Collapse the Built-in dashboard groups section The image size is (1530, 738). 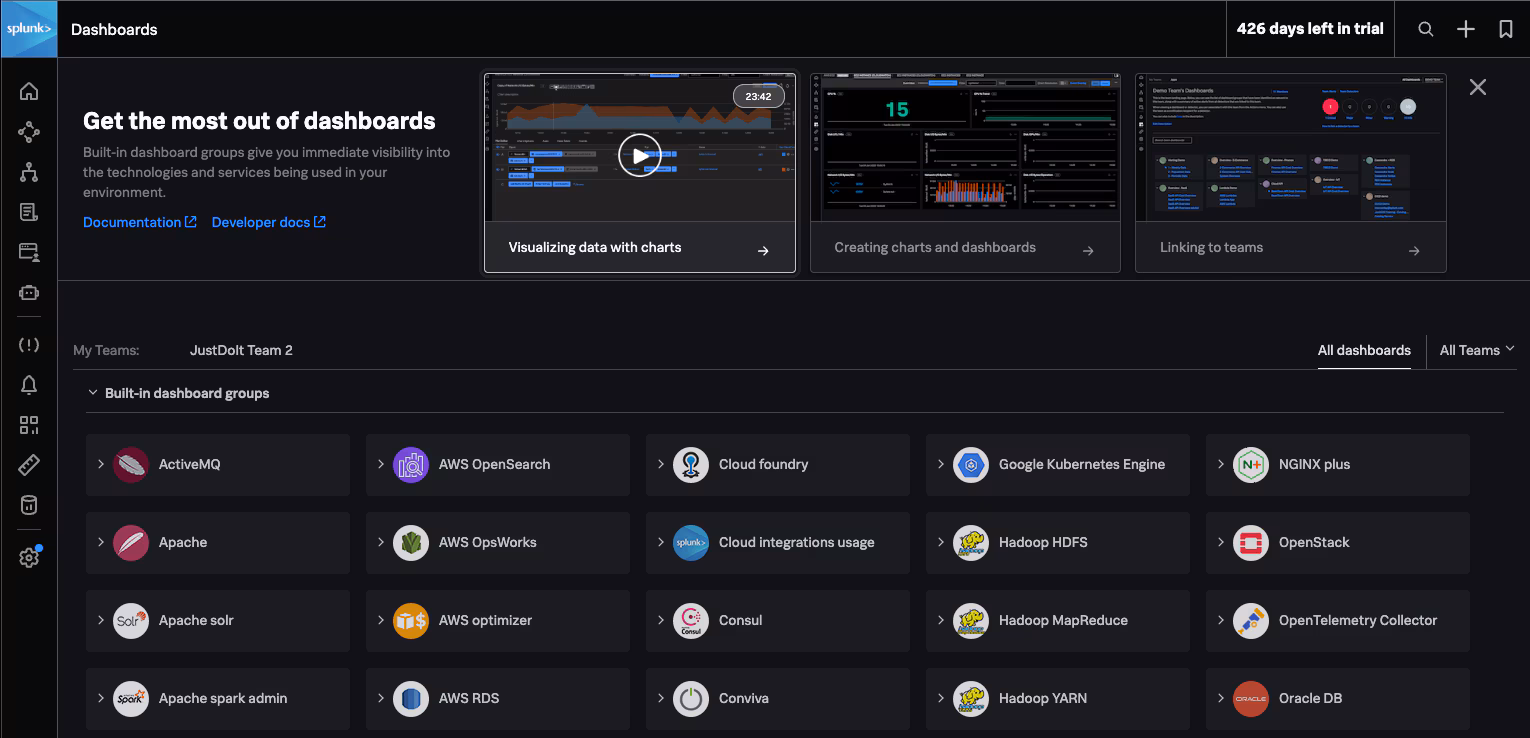93,393
